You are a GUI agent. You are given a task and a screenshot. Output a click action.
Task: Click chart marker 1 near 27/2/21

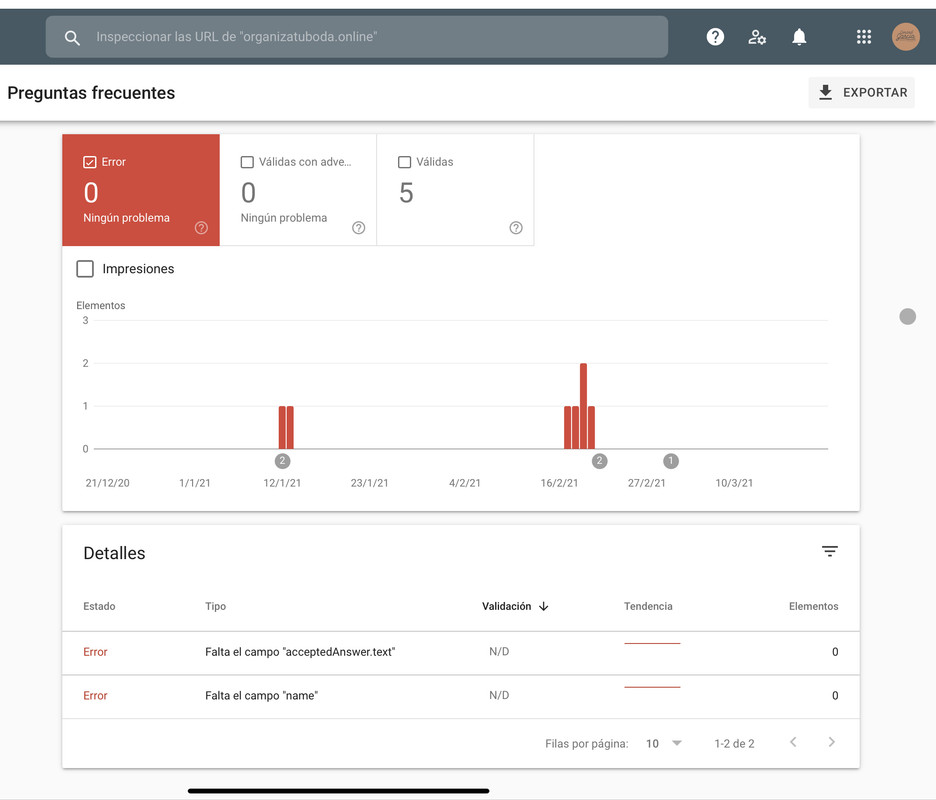[x=670, y=461]
